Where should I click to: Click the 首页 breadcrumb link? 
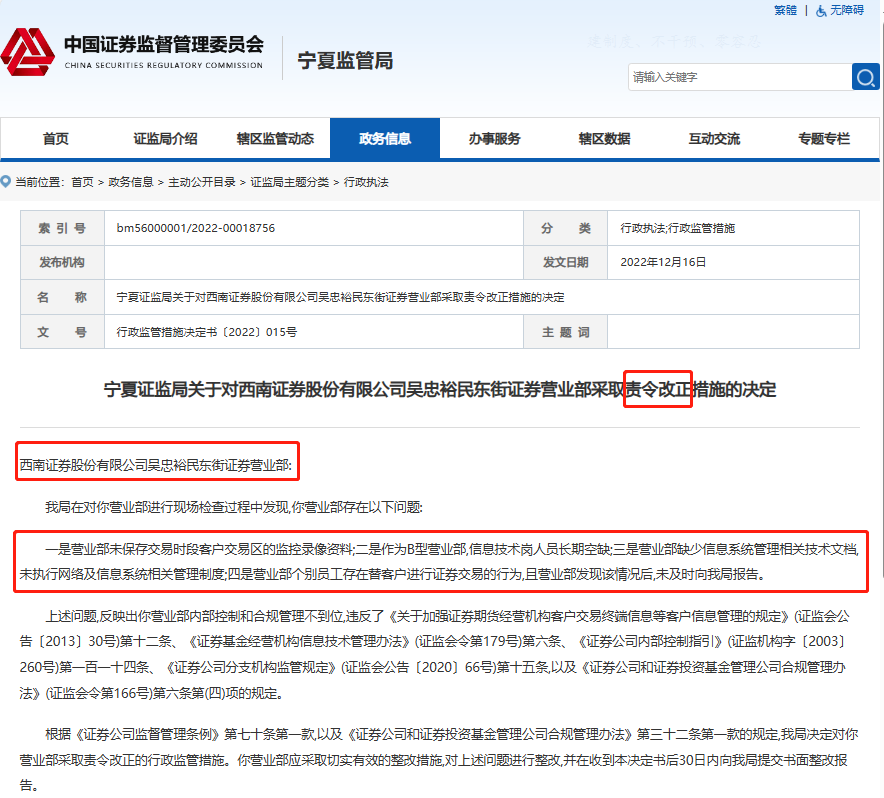[x=82, y=182]
